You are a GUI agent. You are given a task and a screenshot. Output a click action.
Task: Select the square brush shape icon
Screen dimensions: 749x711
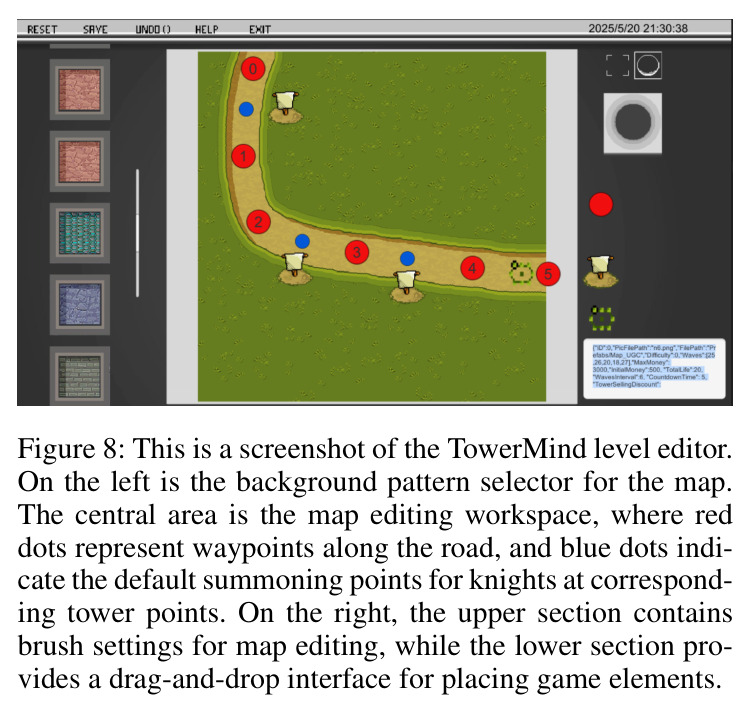coord(617,65)
